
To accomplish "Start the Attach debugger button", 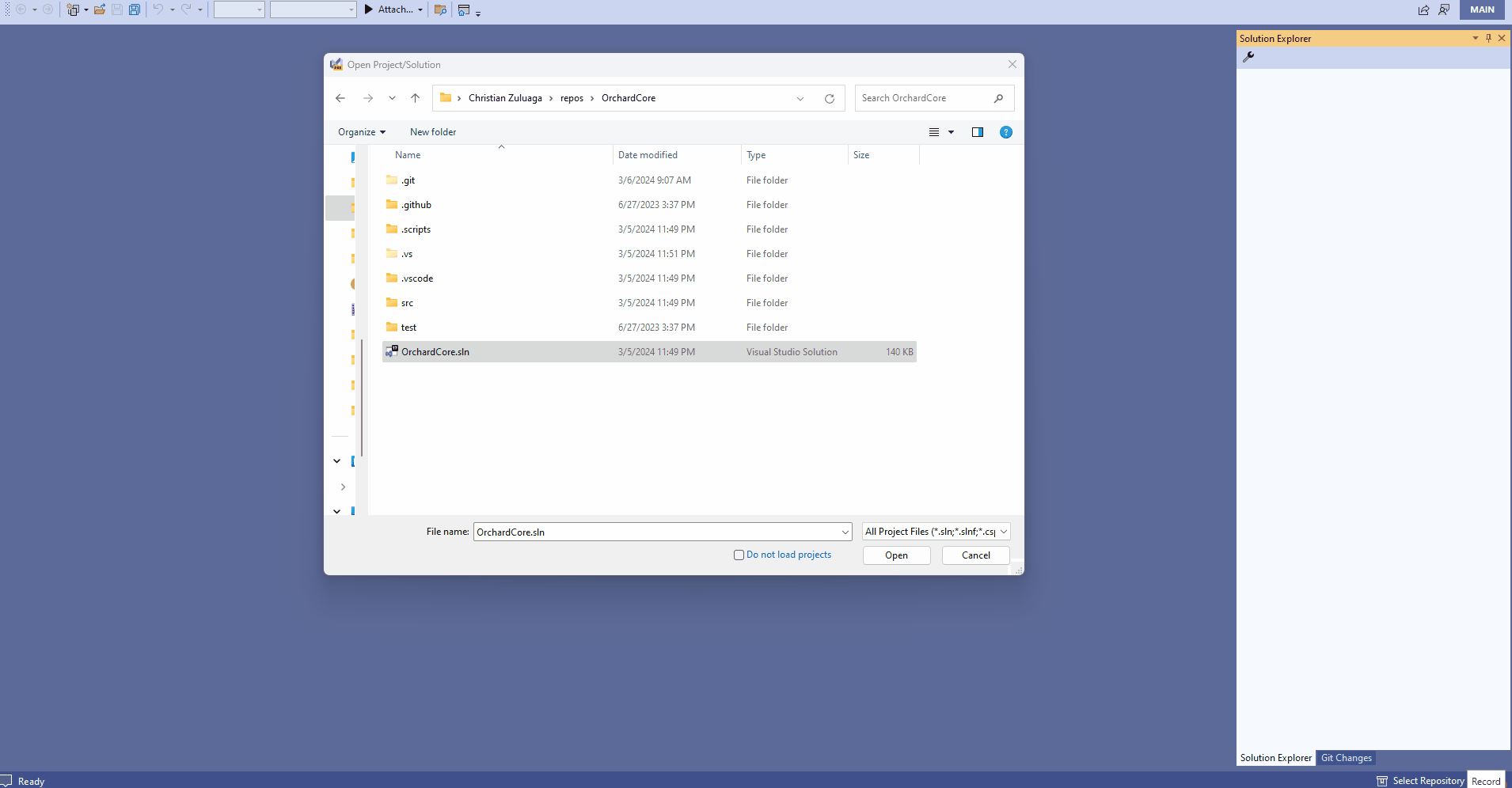I will click(388, 9).
